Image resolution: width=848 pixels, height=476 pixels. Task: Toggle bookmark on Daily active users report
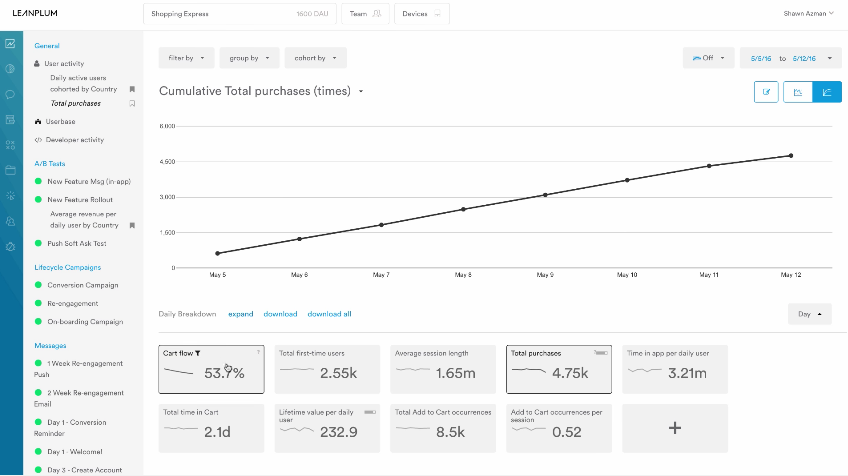tap(132, 89)
